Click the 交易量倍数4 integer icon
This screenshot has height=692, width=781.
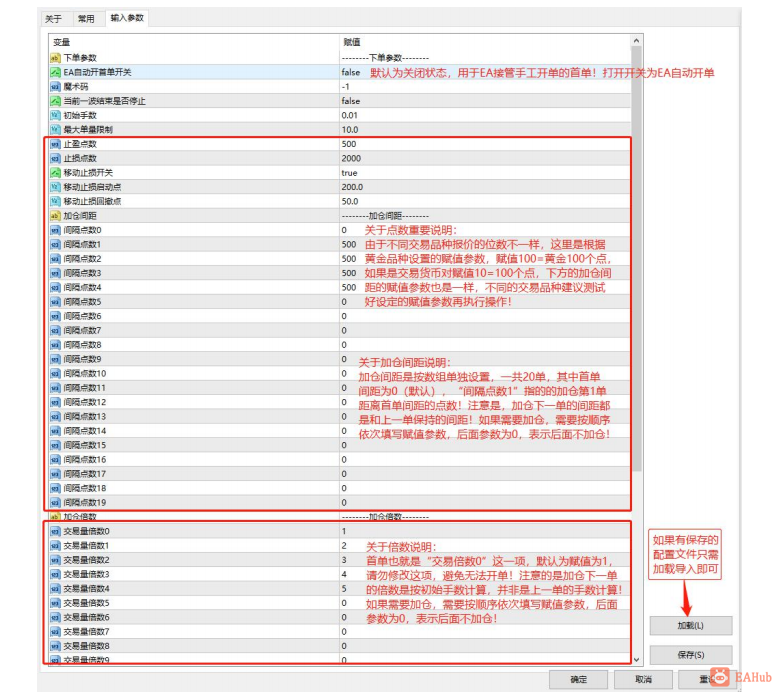coord(55,589)
